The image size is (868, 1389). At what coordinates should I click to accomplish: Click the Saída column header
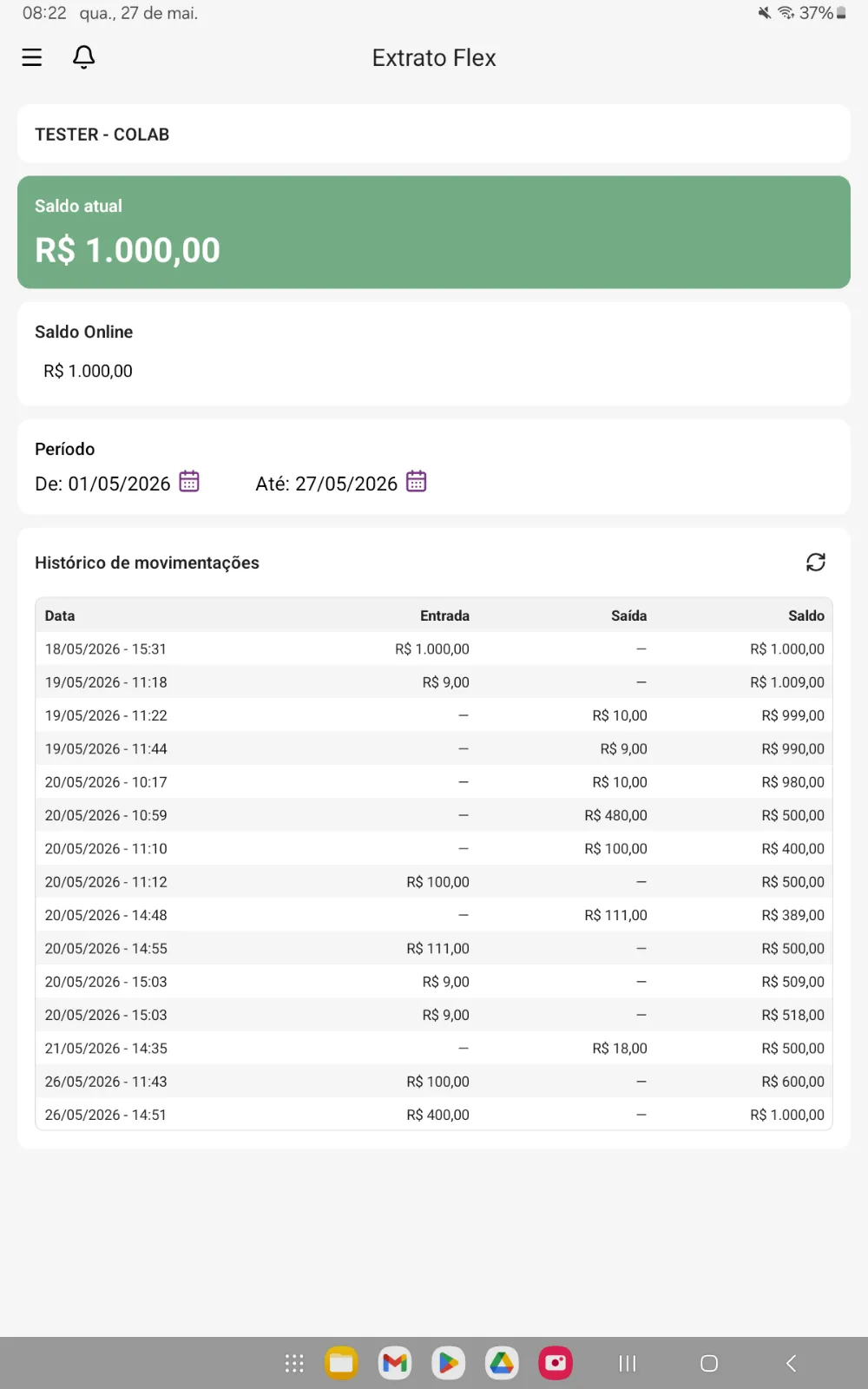628,616
